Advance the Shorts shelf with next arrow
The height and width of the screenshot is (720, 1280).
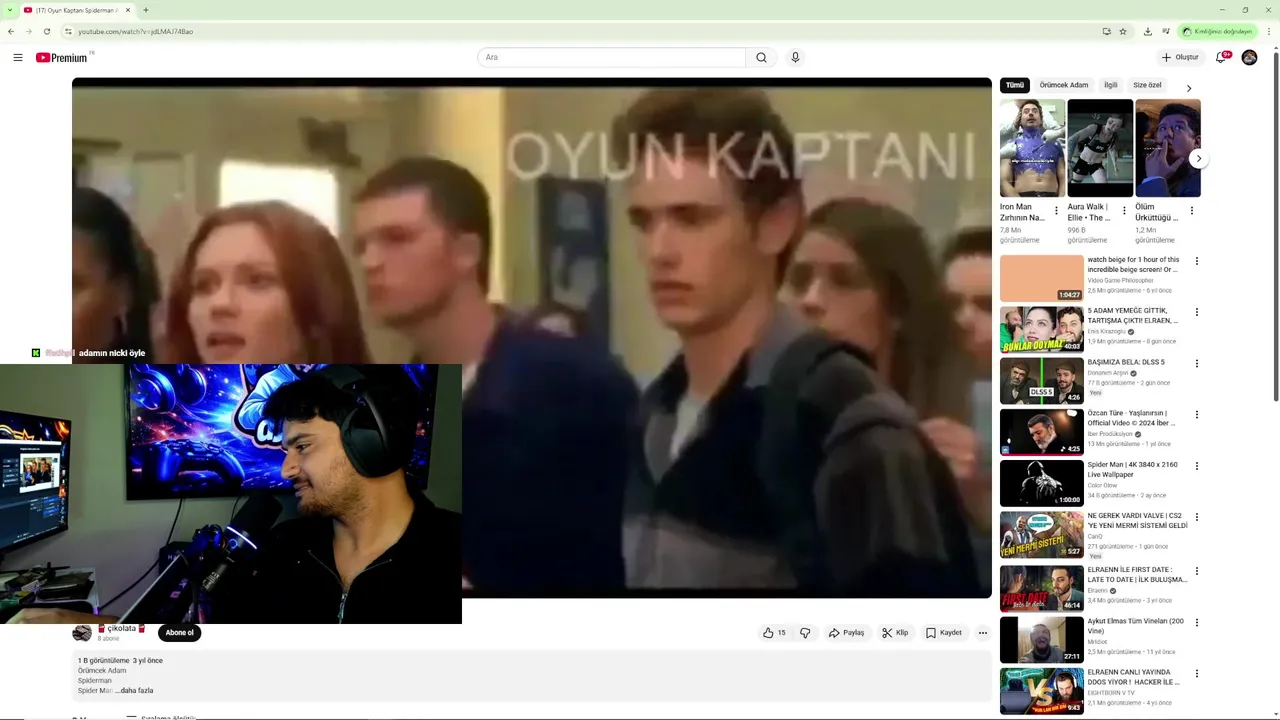[1198, 158]
